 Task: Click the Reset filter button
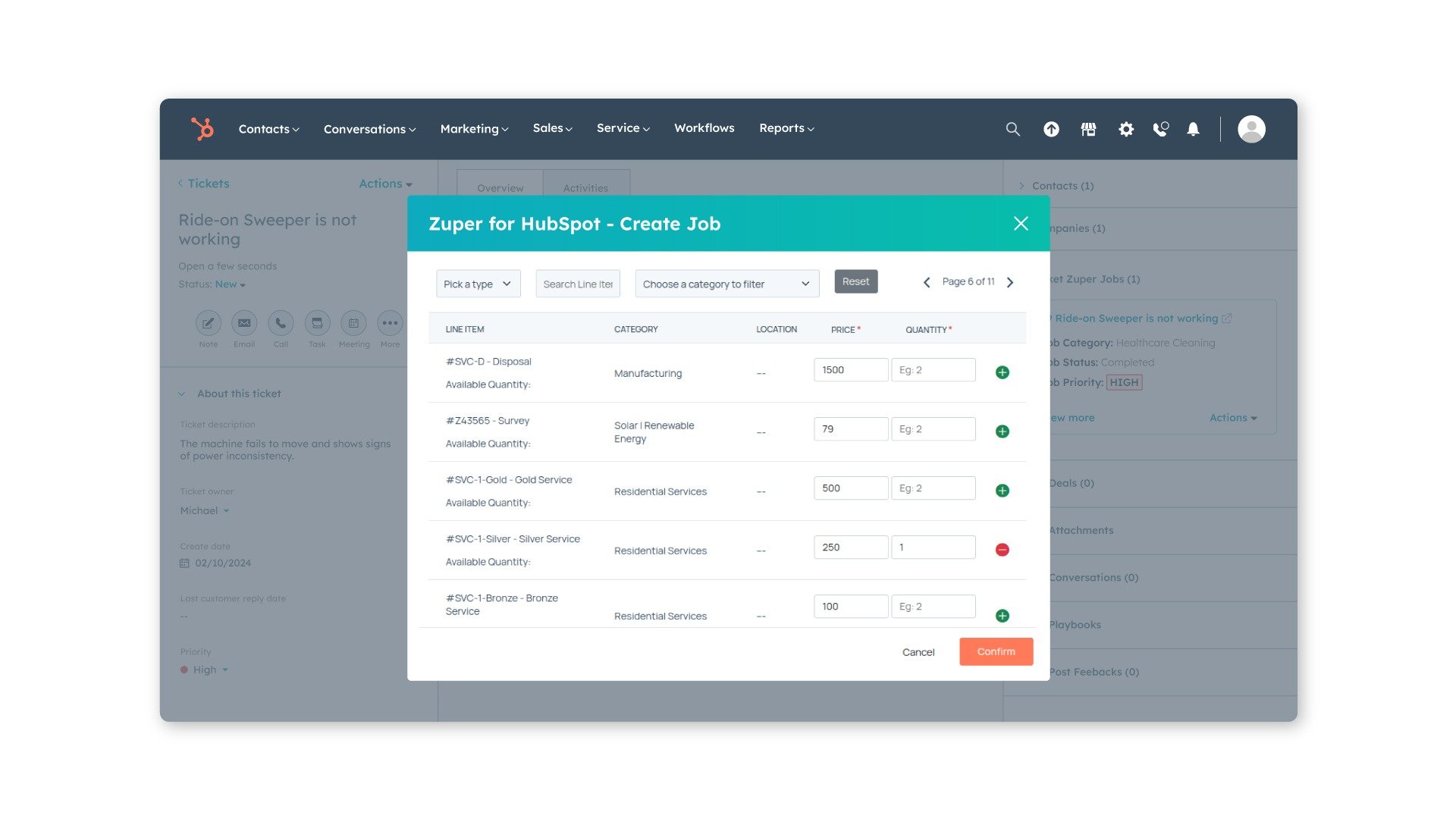pyautogui.click(x=855, y=281)
